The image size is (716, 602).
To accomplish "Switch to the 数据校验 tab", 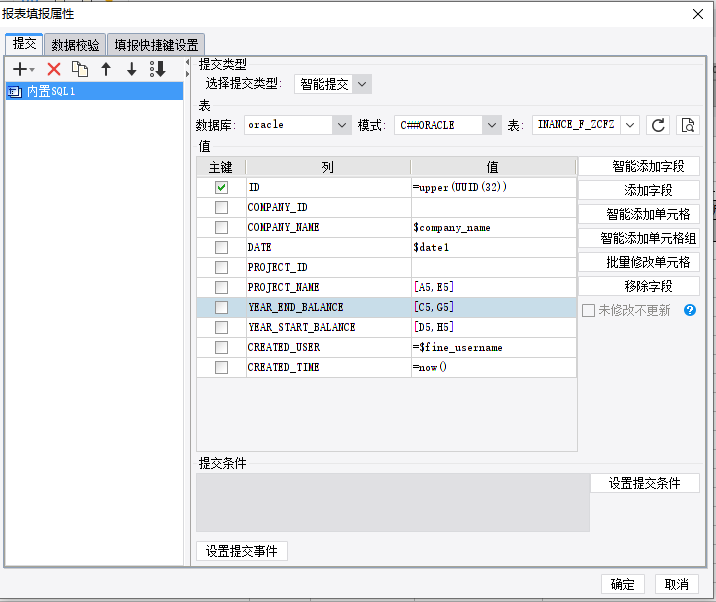I will (75, 45).
